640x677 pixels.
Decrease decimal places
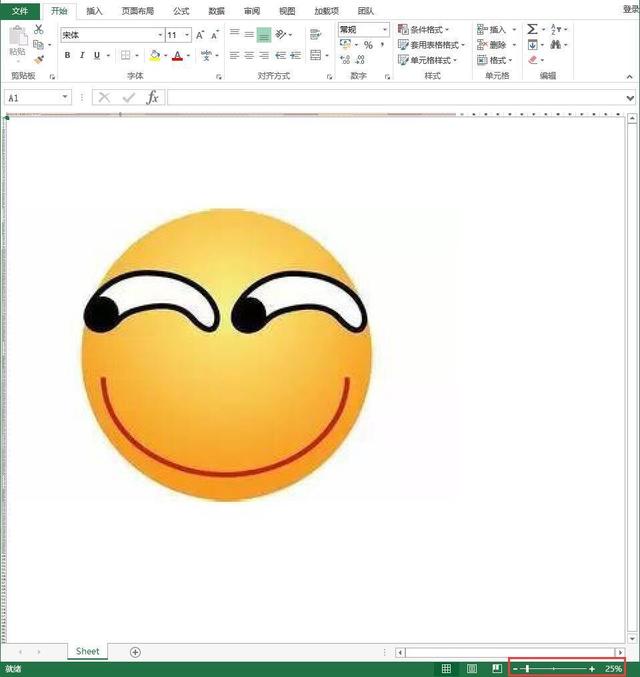pyautogui.click(x=360, y=60)
